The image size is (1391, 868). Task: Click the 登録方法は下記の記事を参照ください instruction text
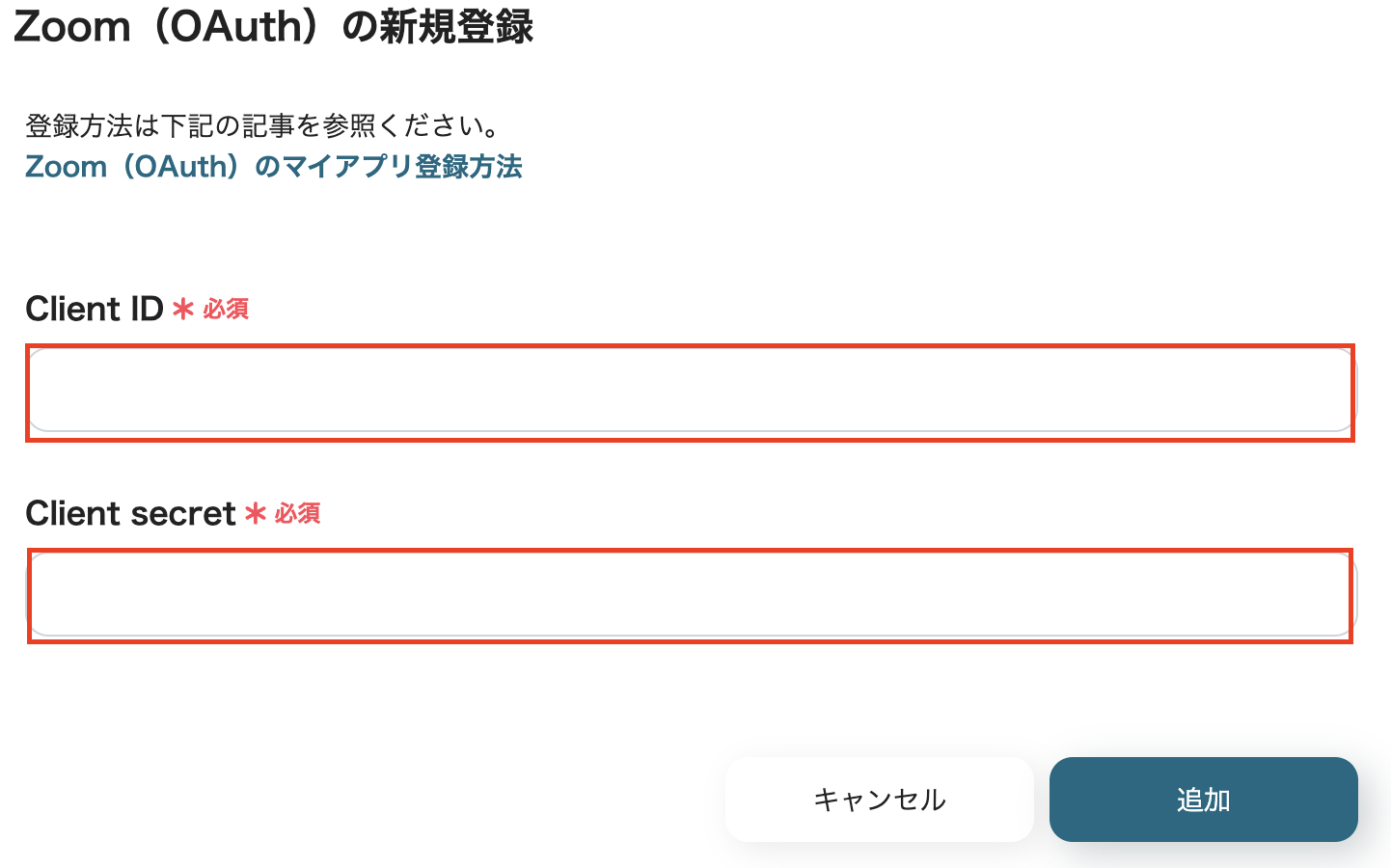pyautogui.click(x=262, y=125)
